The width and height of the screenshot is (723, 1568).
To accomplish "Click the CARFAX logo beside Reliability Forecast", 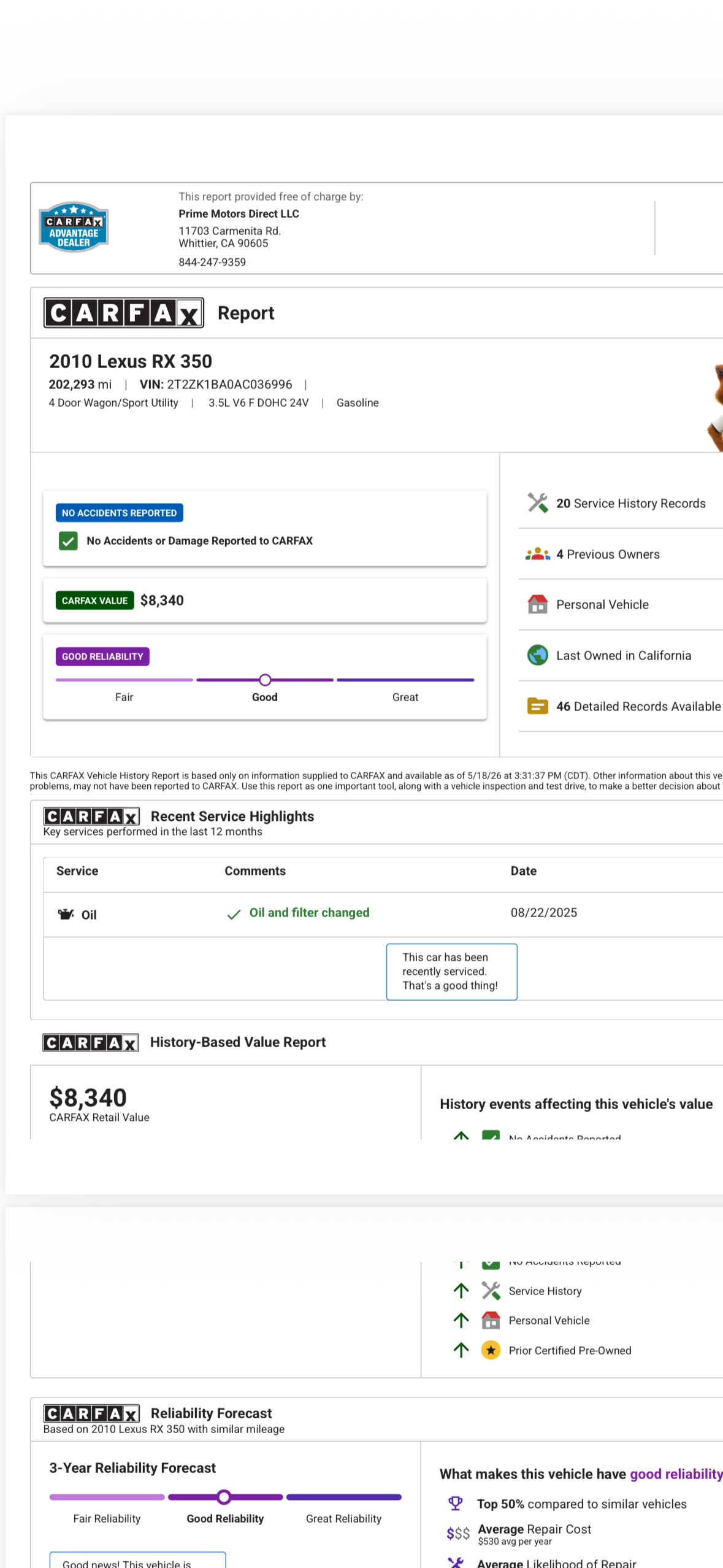I will point(91,1413).
